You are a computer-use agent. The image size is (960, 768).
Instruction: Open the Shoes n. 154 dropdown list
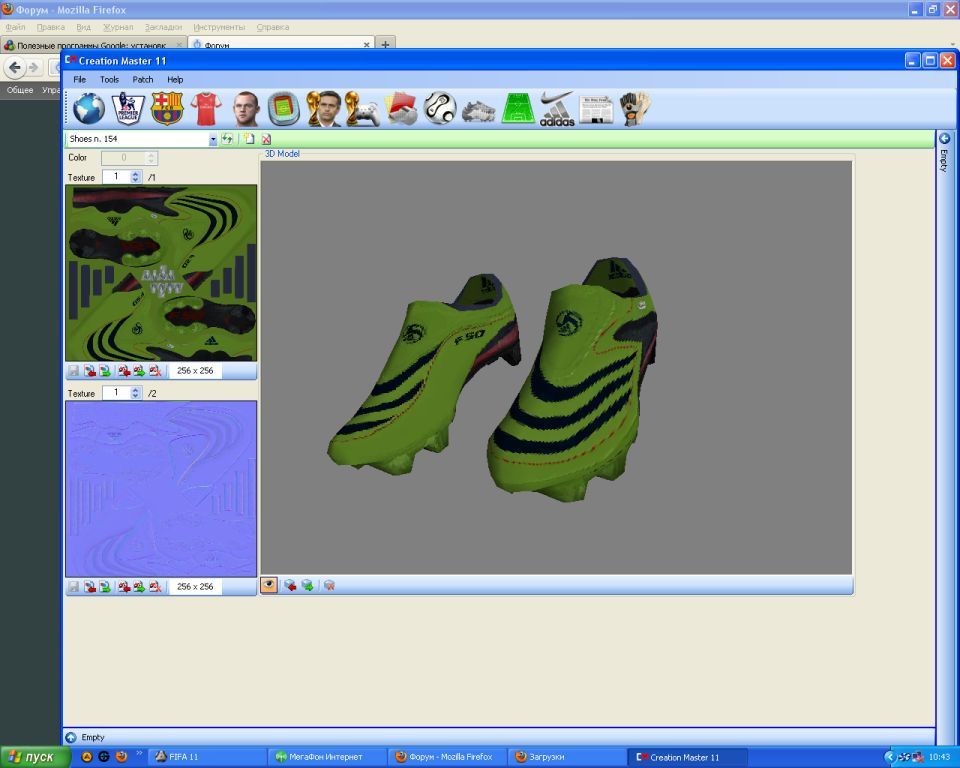[x=213, y=140]
